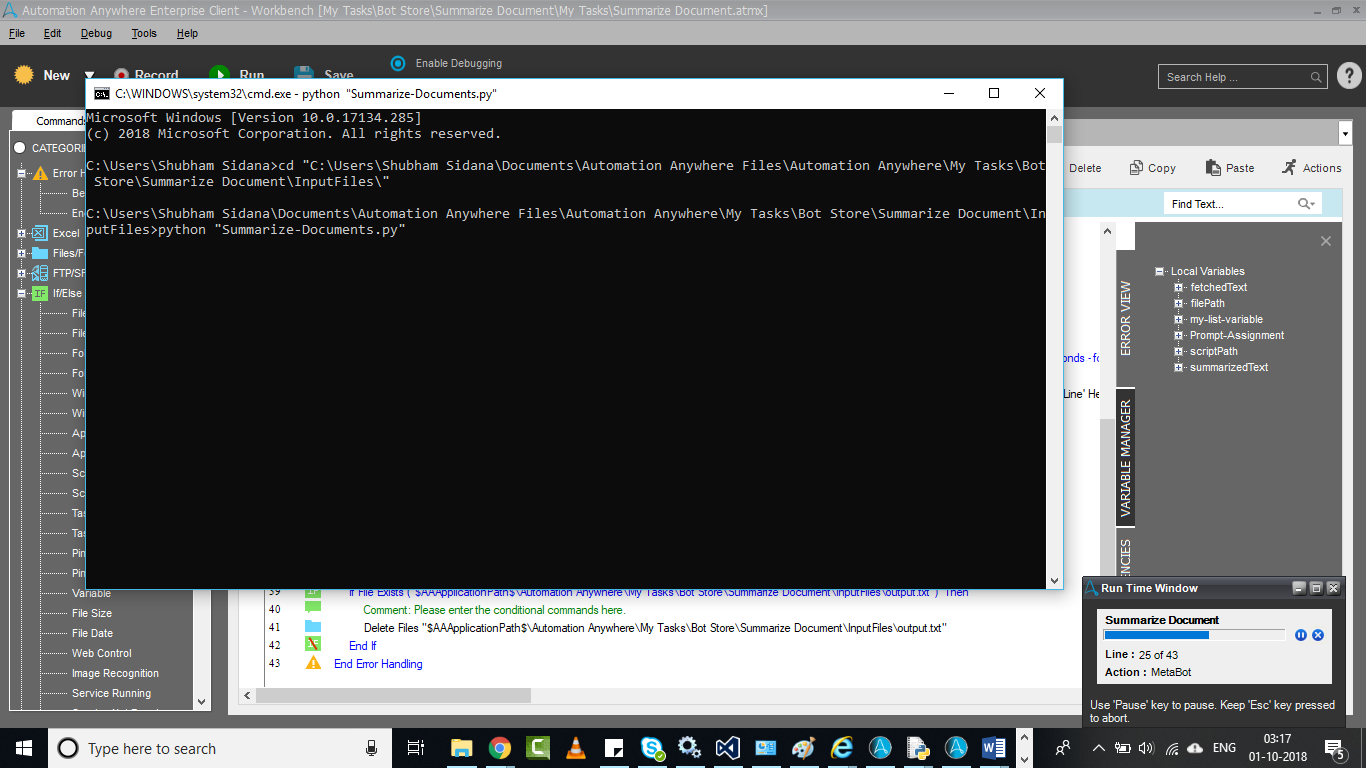Open VLC media player from taskbar
1366x768 pixels.
576,748
